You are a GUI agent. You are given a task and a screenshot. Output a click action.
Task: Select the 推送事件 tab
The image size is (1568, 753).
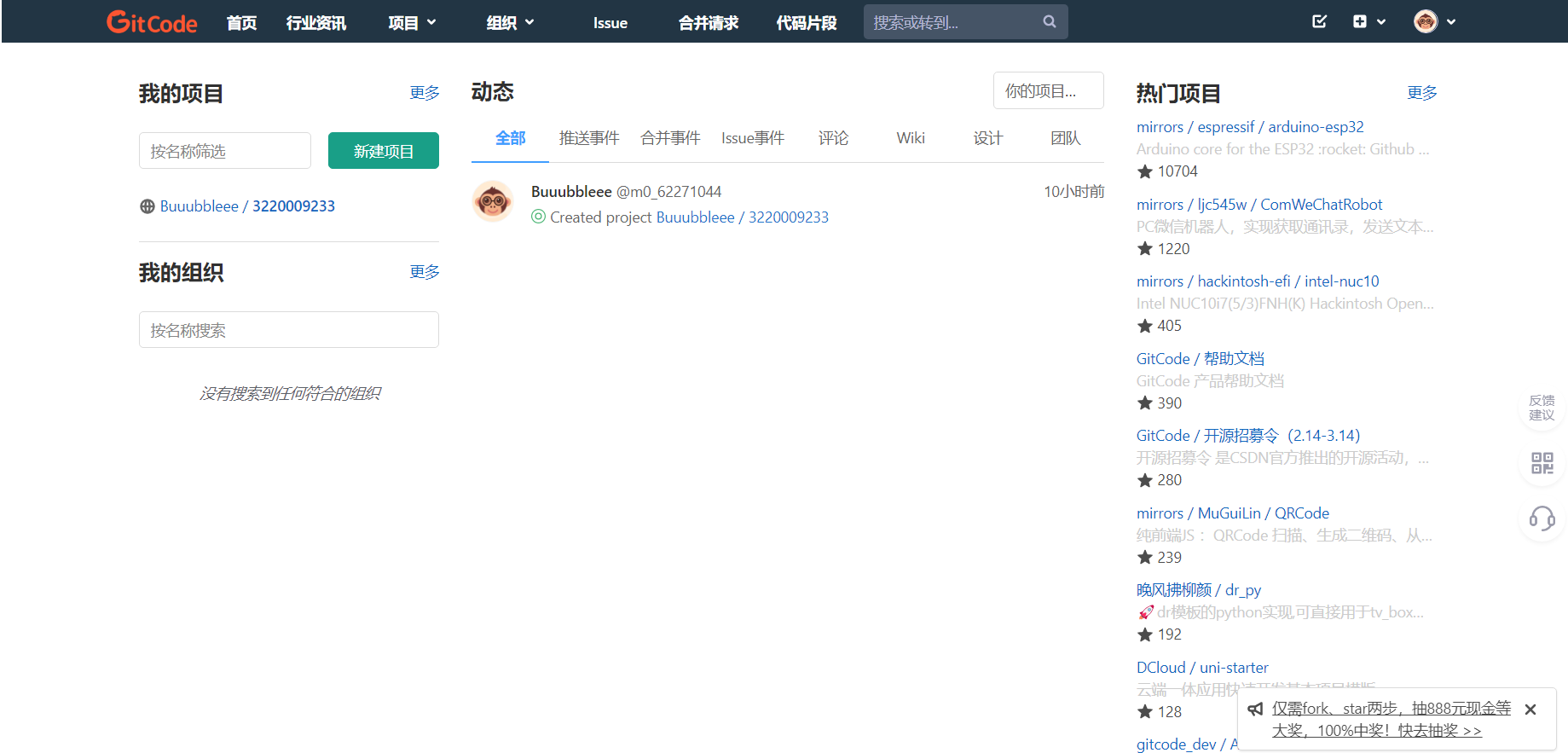click(x=589, y=138)
